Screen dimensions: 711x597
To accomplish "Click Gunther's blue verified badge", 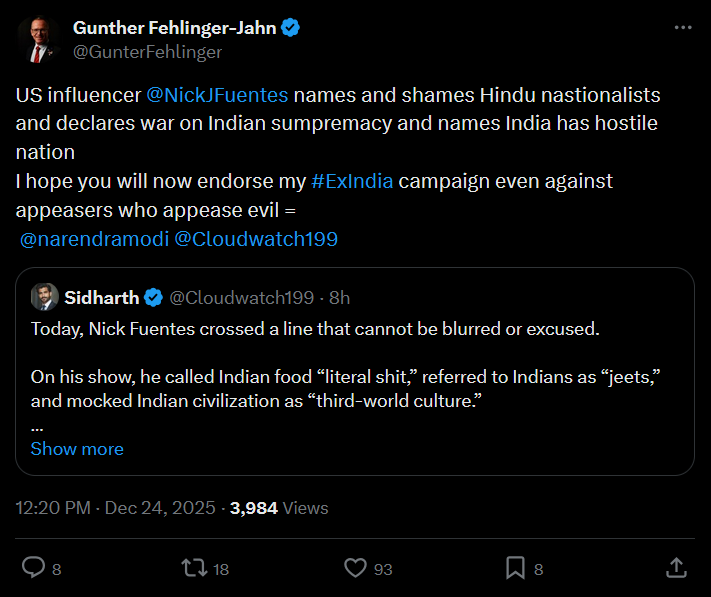I will pyautogui.click(x=291, y=28).
